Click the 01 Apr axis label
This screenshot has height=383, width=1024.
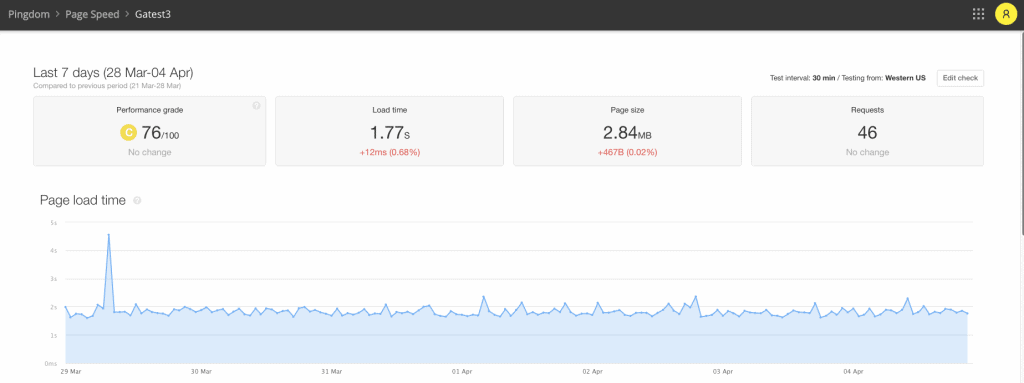click(x=462, y=371)
